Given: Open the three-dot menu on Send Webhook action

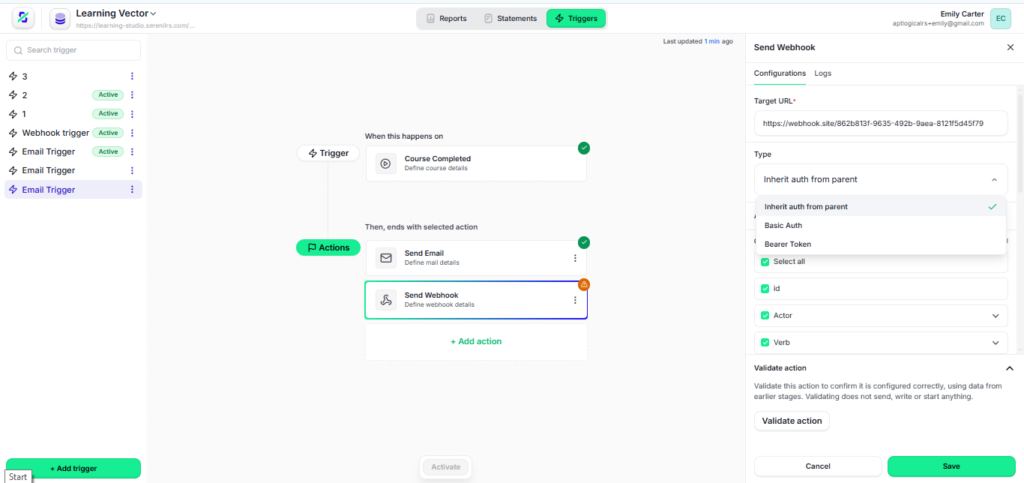Looking at the screenshot, I should pos(575,300).
